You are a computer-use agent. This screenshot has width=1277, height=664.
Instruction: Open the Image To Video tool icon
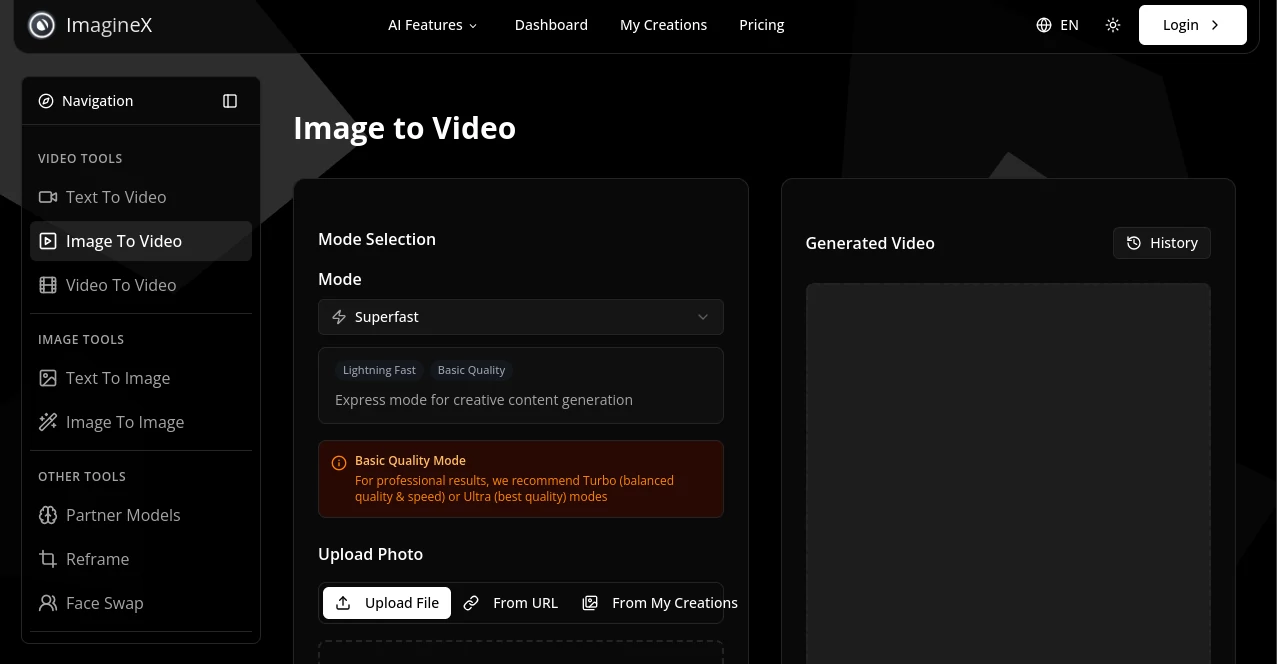tap(48, 241)
